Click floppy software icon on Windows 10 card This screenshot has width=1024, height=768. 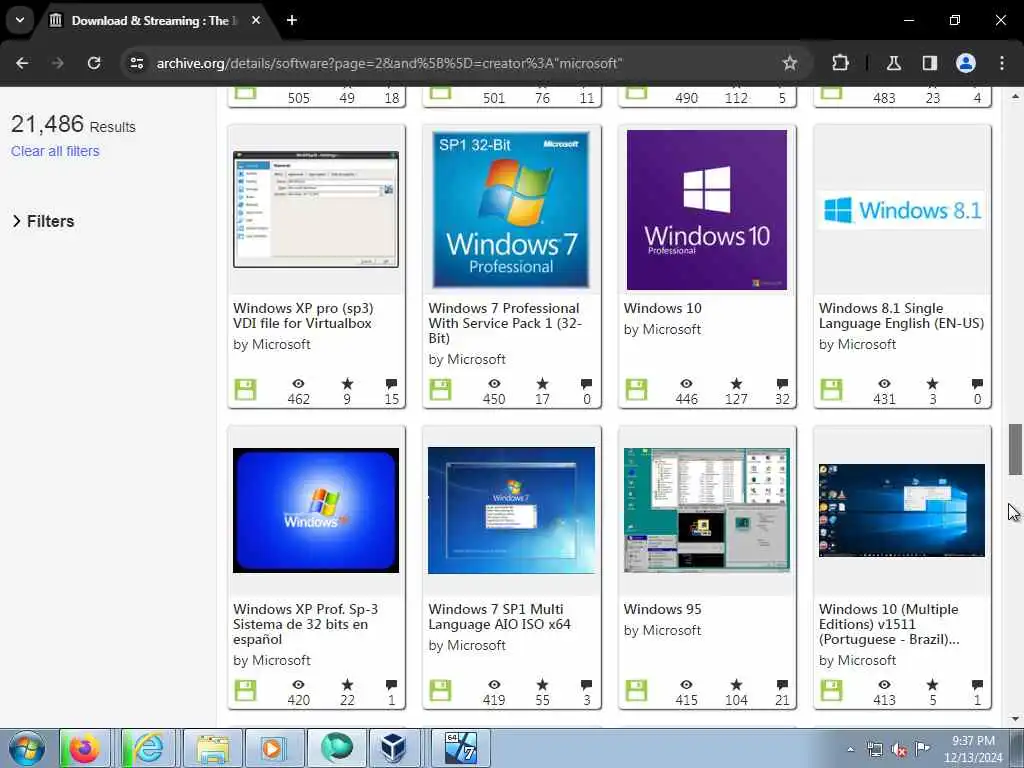pos(636,390)
